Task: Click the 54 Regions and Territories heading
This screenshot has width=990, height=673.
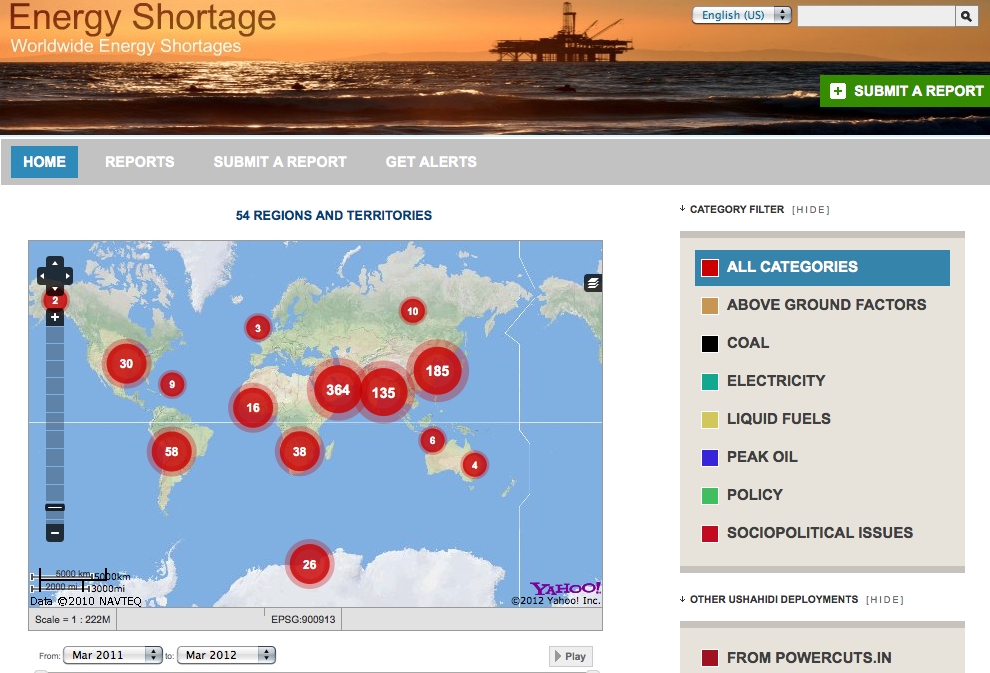Action: [334, 215]
